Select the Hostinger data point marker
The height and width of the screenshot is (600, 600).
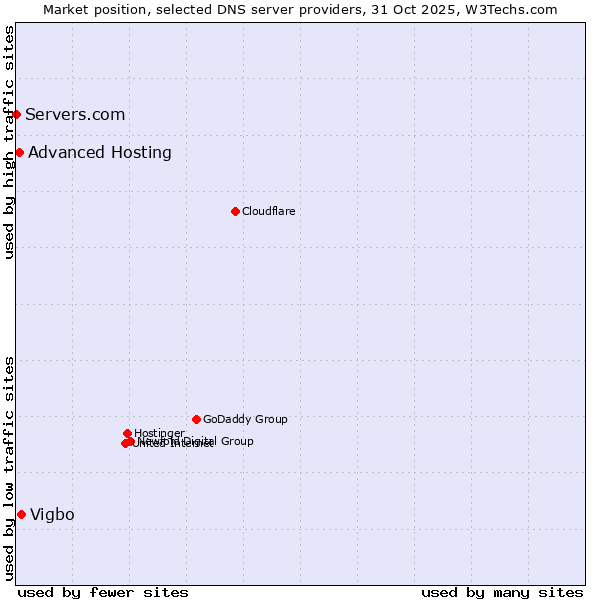[128, 433]
